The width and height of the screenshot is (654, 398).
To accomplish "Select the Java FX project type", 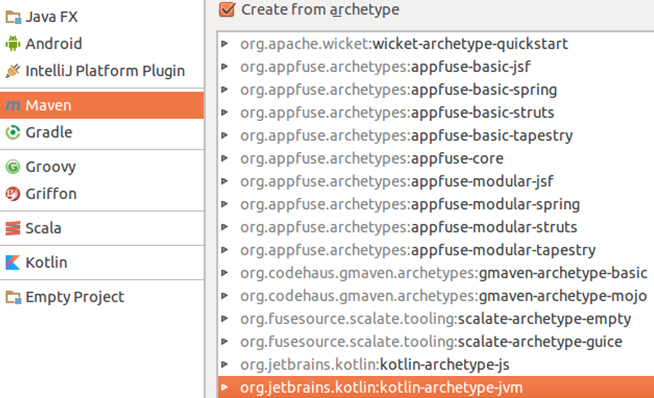I will [x=102, y=17].
